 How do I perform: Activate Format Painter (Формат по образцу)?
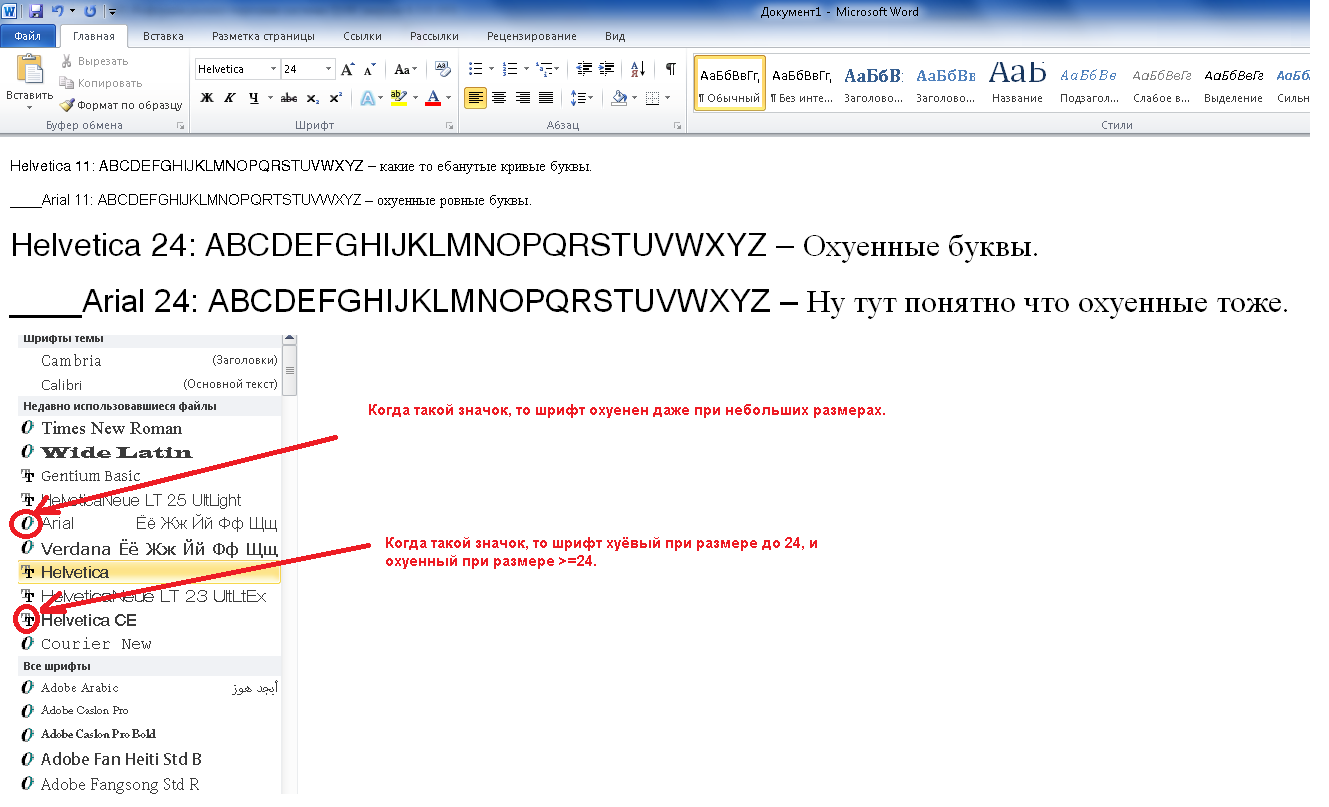pyautogui.click(x=120, y=104)
